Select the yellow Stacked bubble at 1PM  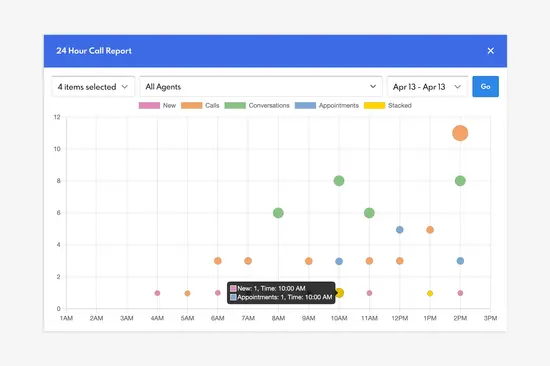point(430,293)
